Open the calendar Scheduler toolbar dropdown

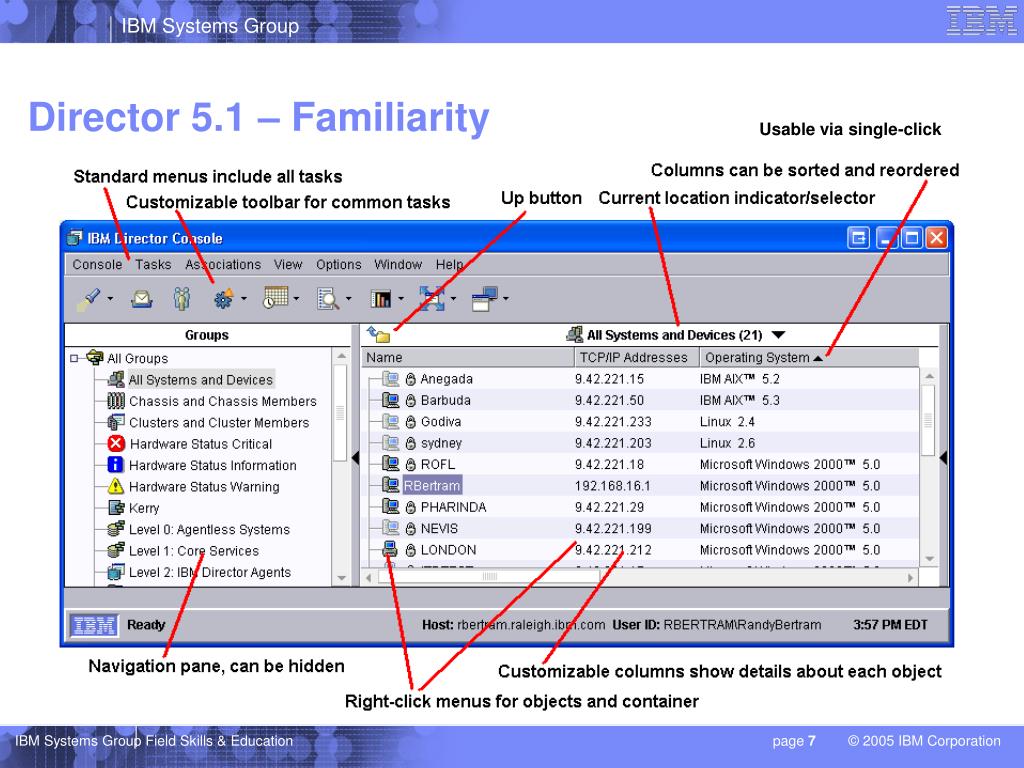pyautogui.click(x=296, y=299)
